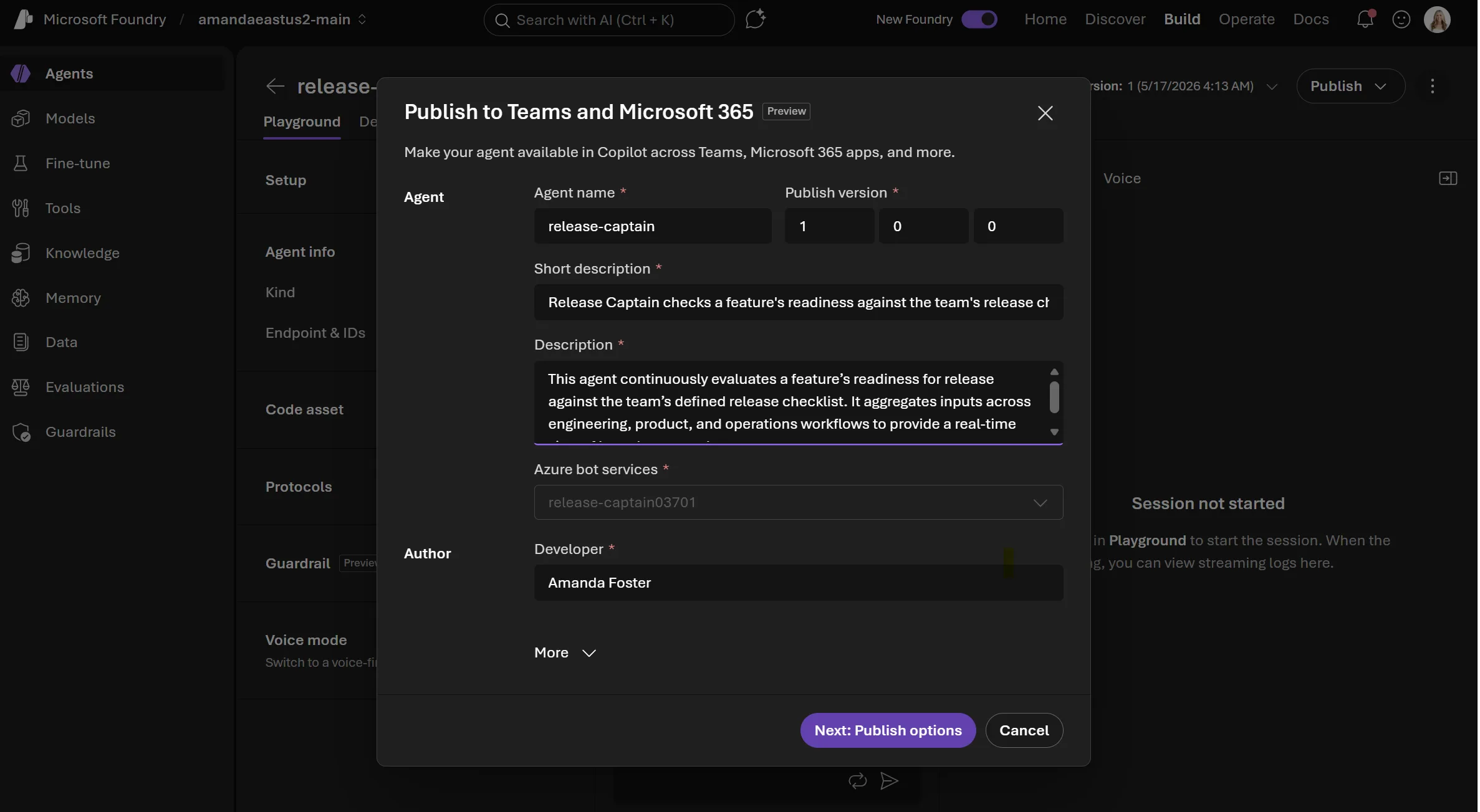The height and width of the screenshot is (812, 1480).
Task: Click the description scroll up arrow
Action: click(1054, 371)
